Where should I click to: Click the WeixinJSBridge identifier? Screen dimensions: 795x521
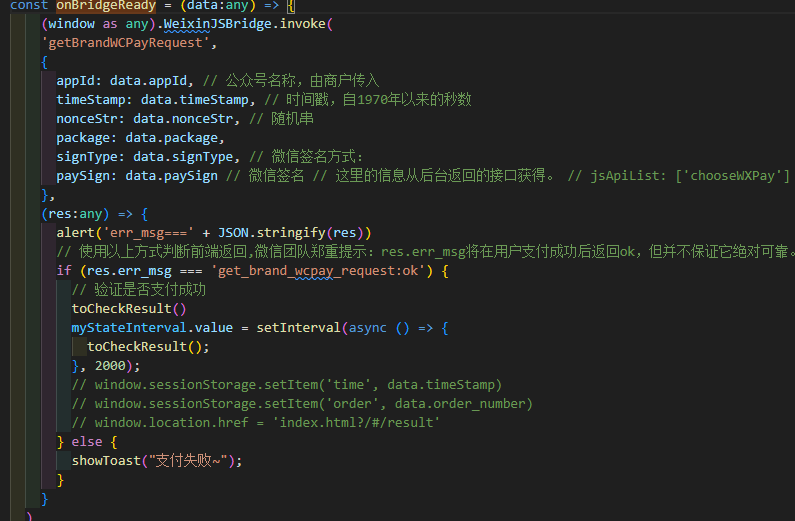point(217,24)
